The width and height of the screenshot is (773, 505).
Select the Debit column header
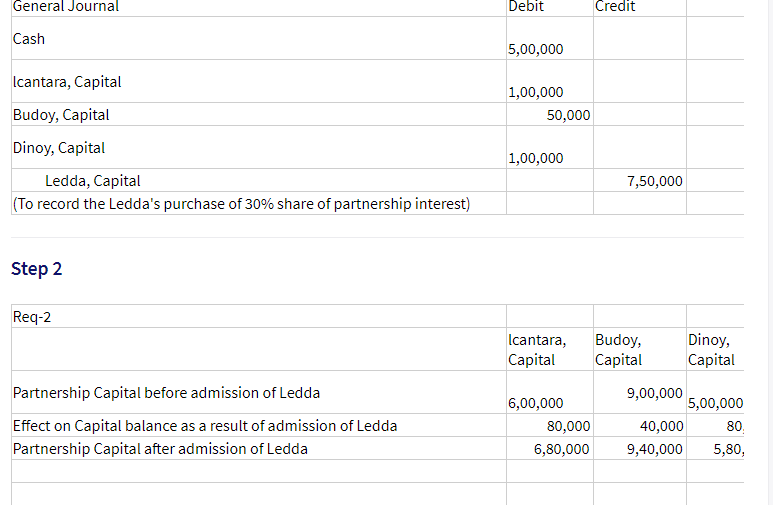pyautogui.click(x=527, y=7)
